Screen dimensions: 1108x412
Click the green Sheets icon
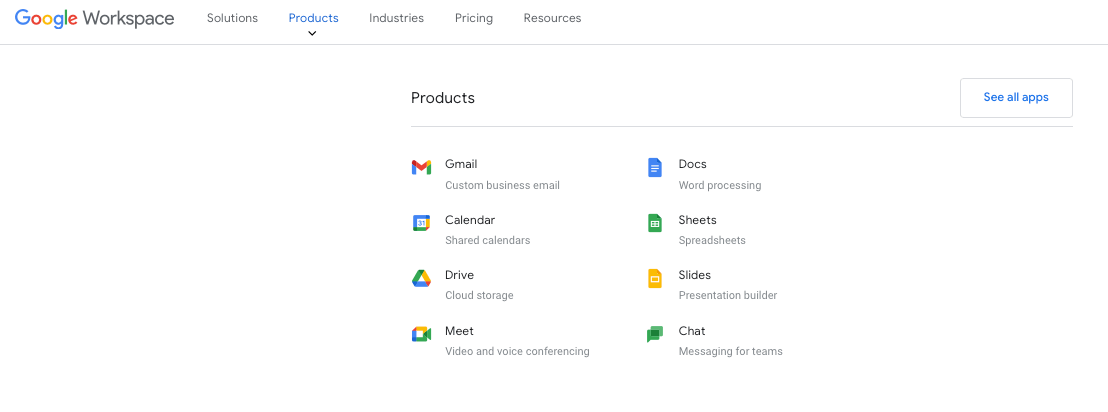655,223
